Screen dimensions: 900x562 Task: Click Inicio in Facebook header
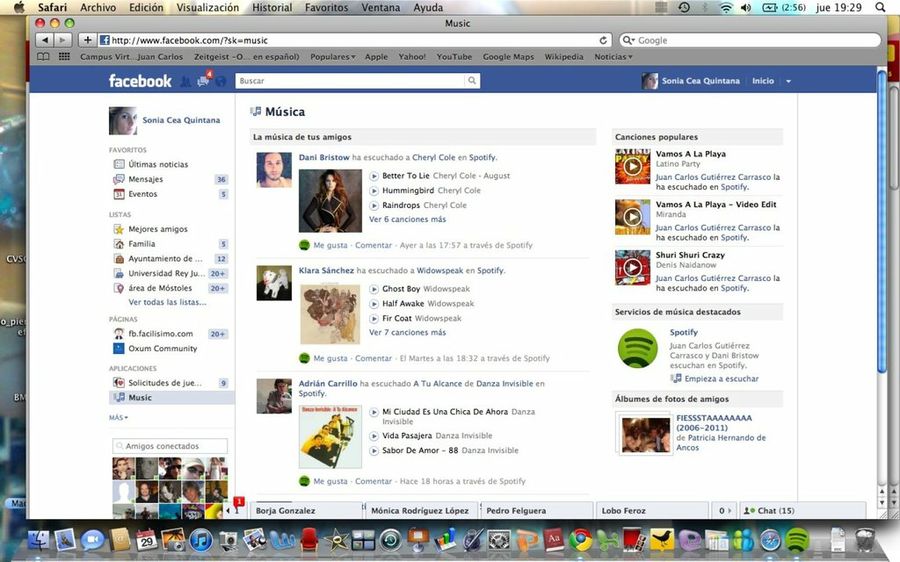763,81
